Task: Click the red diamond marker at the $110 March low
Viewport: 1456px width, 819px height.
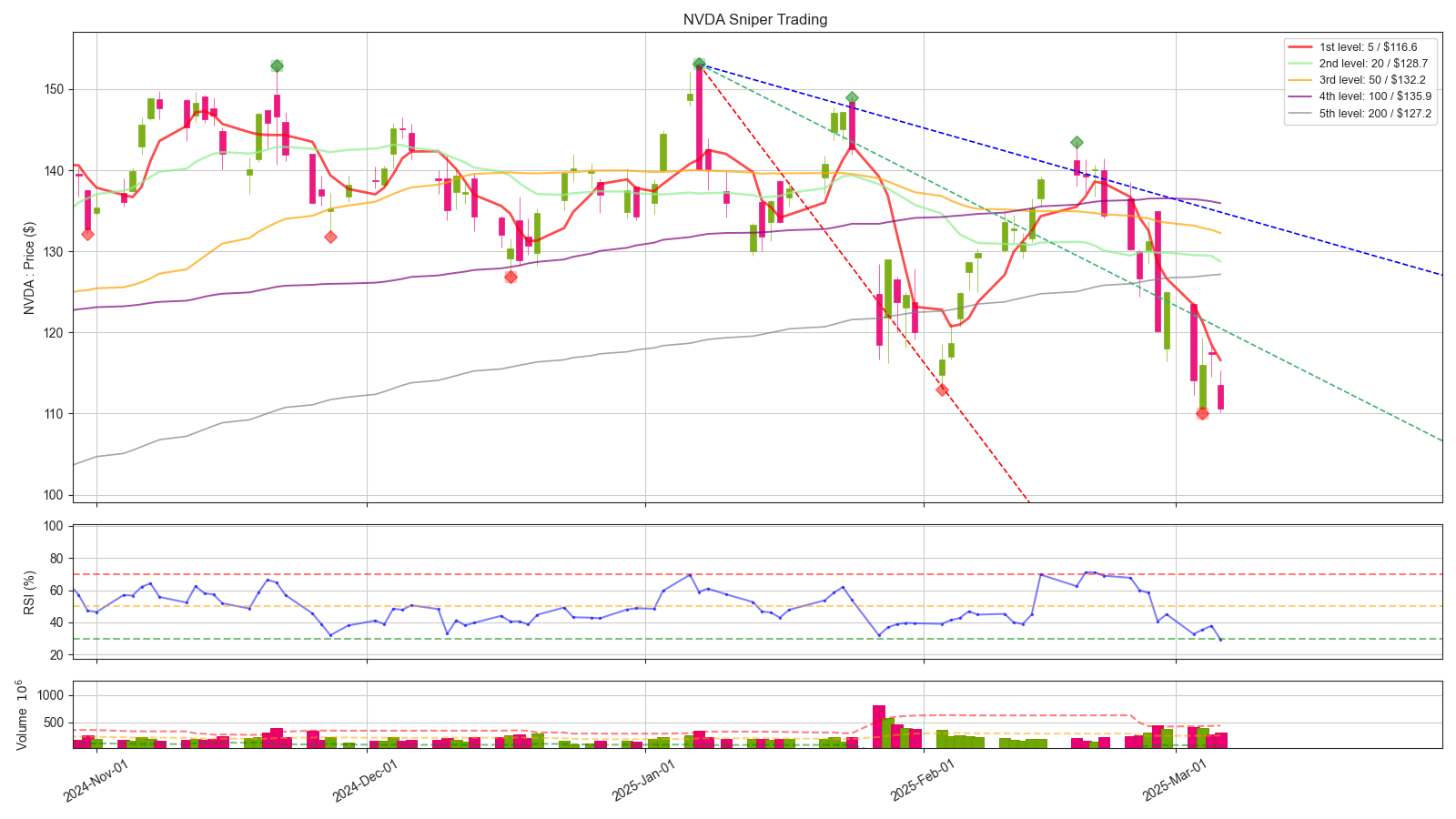Action: click(x=1202, y=413)
